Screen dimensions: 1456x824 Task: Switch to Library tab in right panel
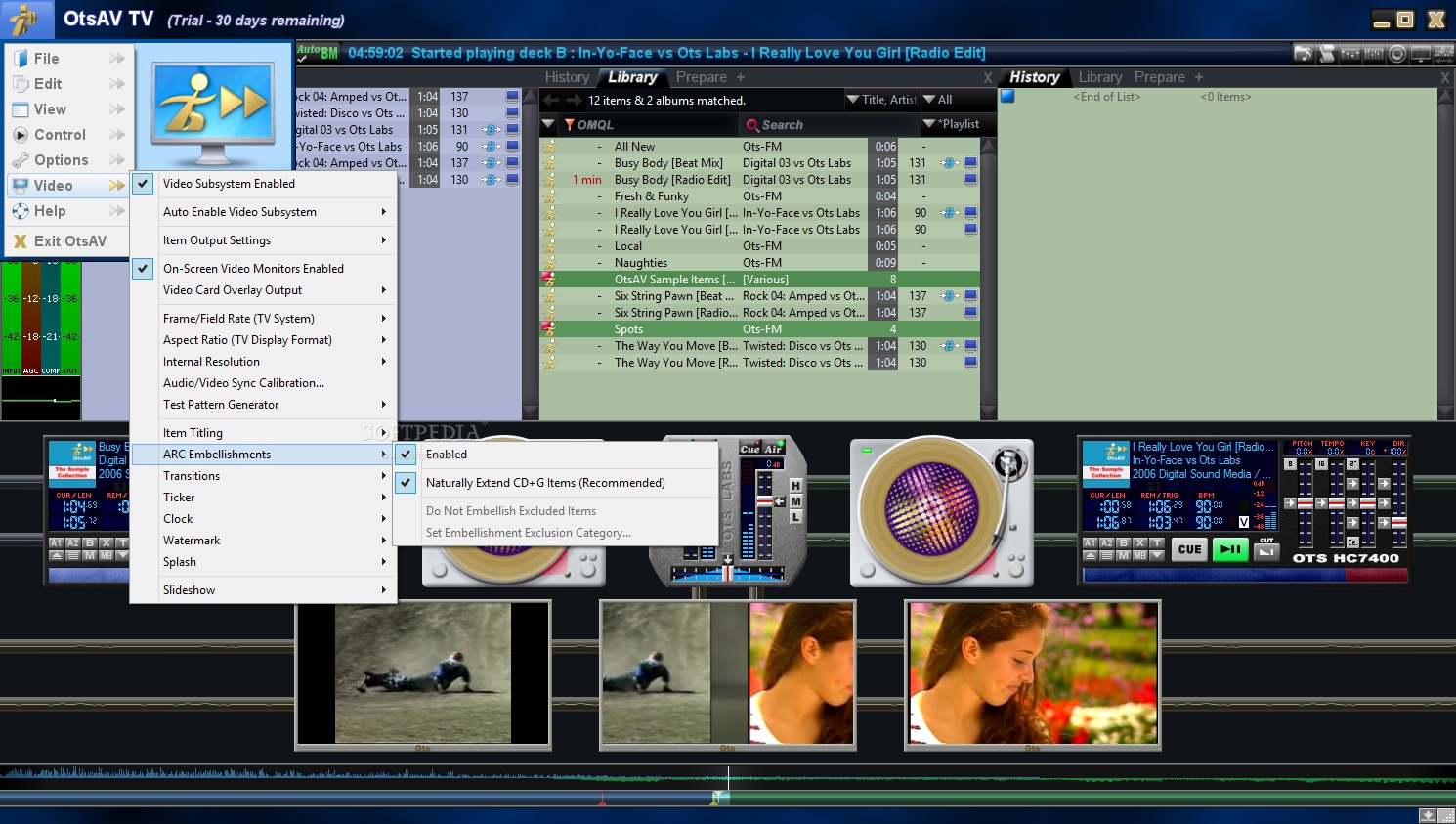pos(1100,77)
